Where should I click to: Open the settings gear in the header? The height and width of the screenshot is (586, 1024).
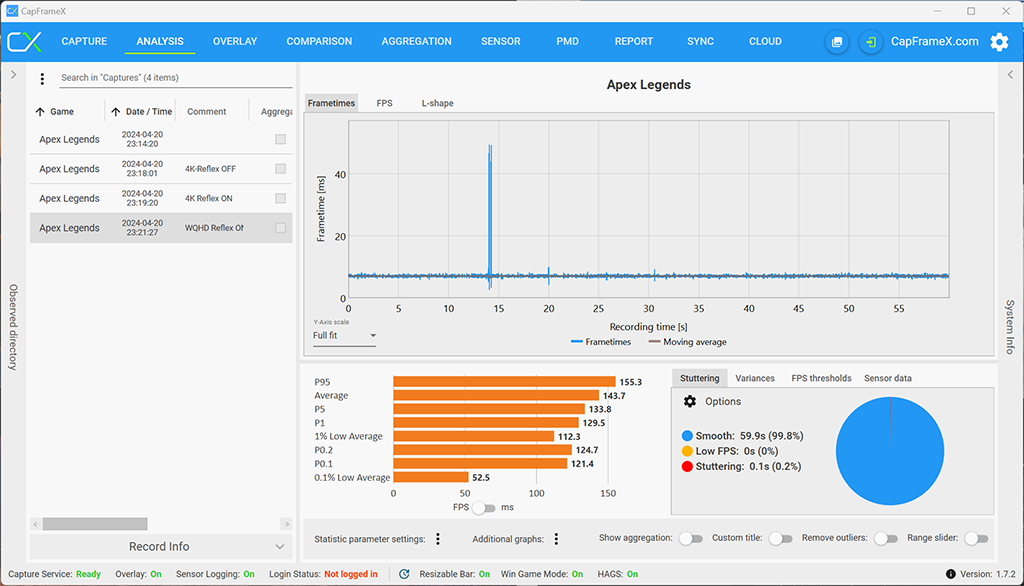[999, 42]
